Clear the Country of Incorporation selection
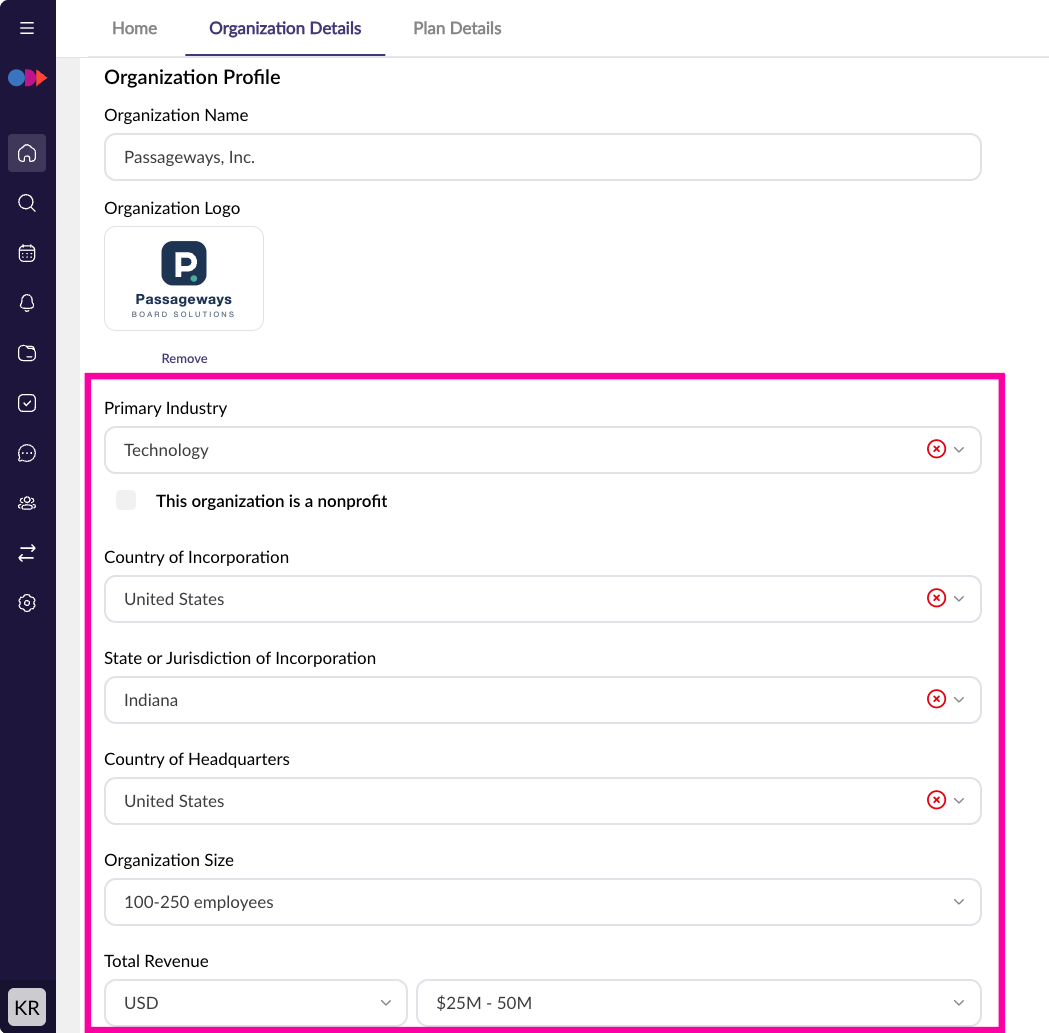 click(x=936, y=598)
